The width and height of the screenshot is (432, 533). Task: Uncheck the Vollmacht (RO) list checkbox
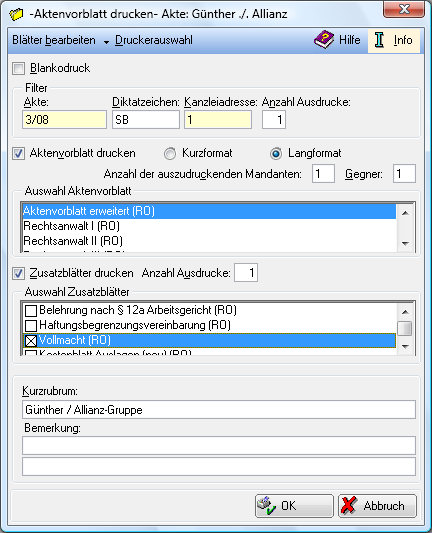(x=31, y=341)
